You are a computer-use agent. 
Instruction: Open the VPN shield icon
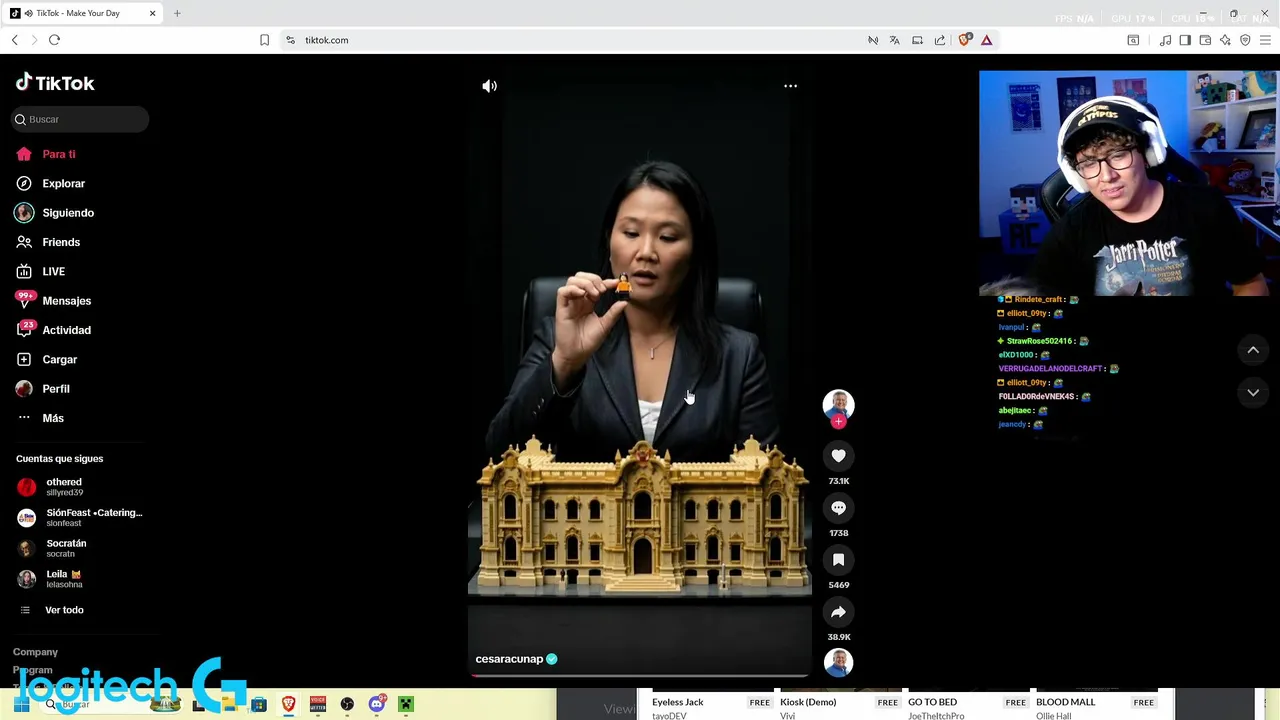tap(1245, 40)
